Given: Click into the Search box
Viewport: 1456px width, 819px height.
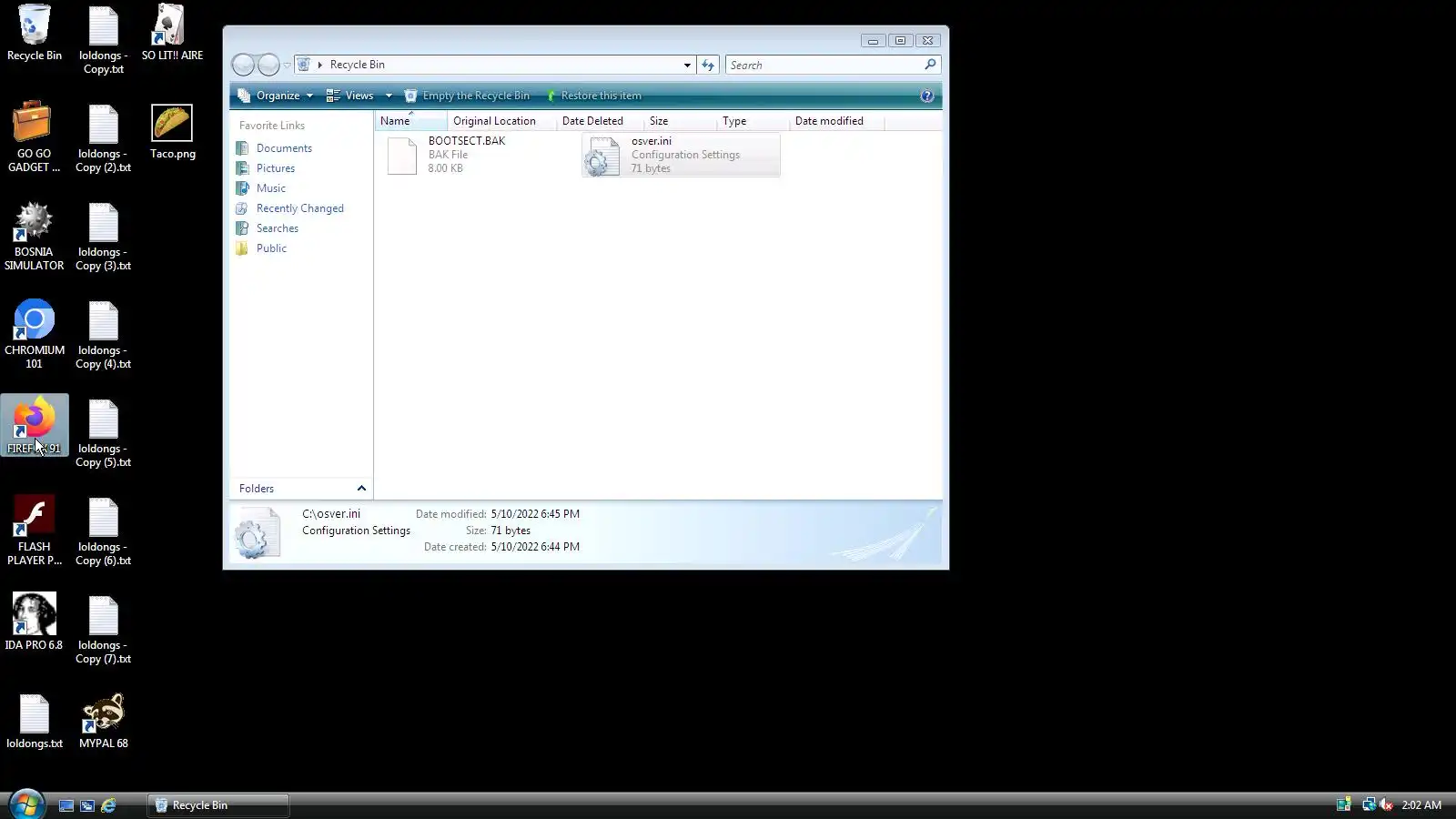Looking at the screenshot, I should 824,65.
